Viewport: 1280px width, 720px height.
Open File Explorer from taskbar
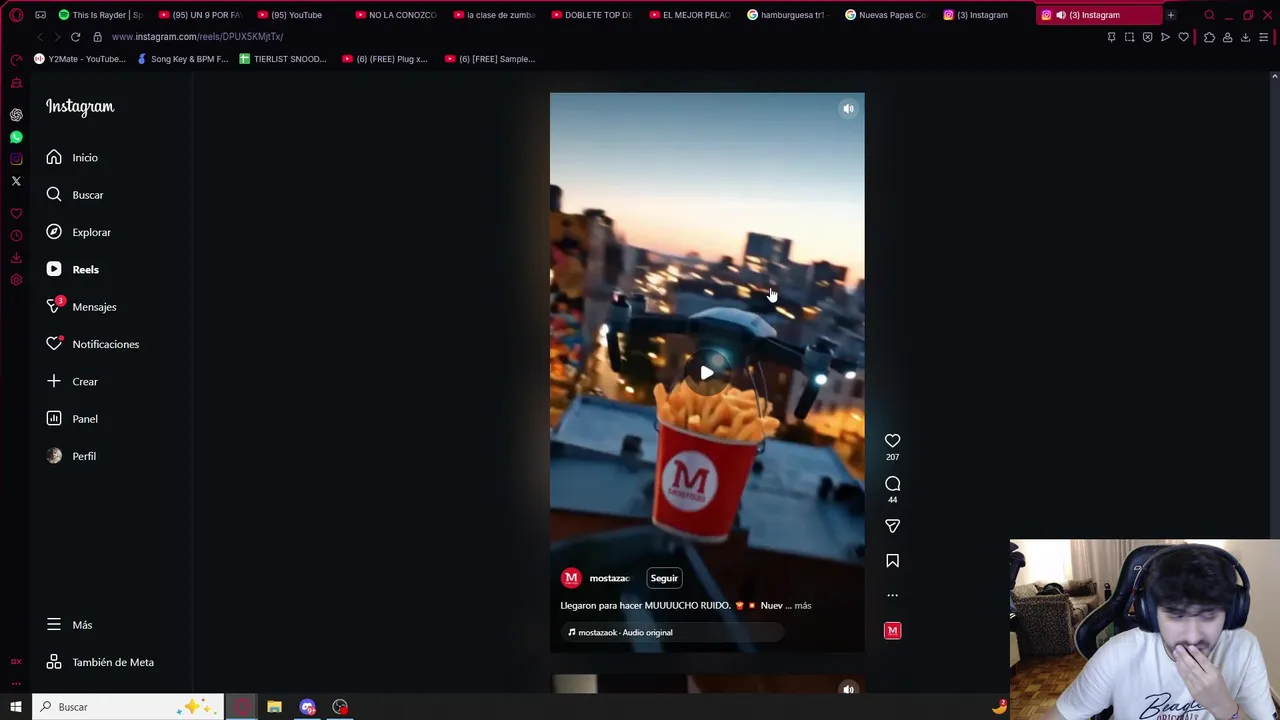(274, 707)
